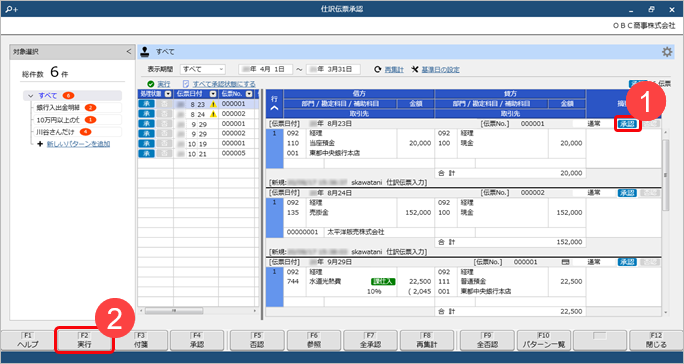Toggle 承認 on the 9月29日 slip detail
The image size is (684, 364).
click(x=627, y=262)
